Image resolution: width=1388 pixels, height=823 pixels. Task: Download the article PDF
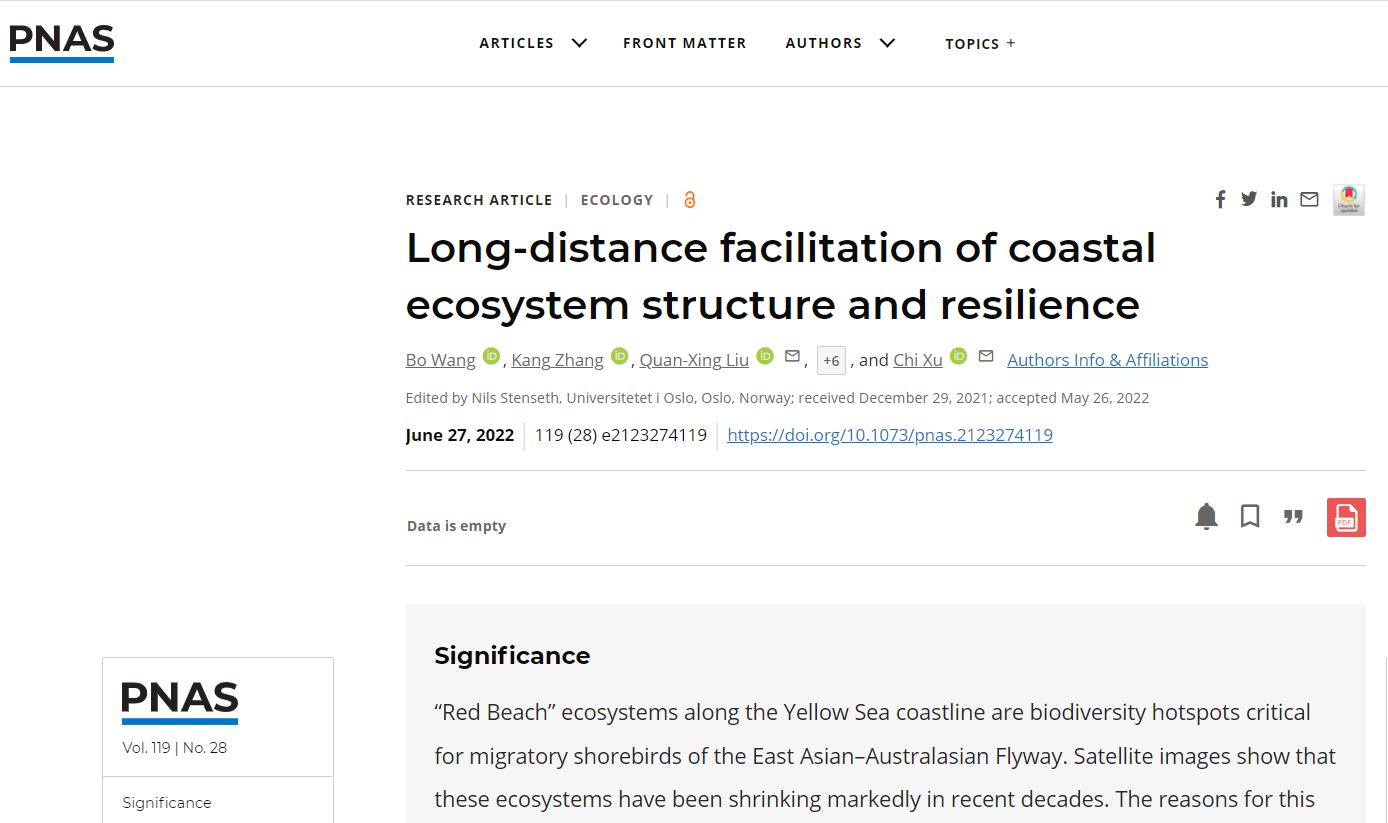coord(1346,517)
